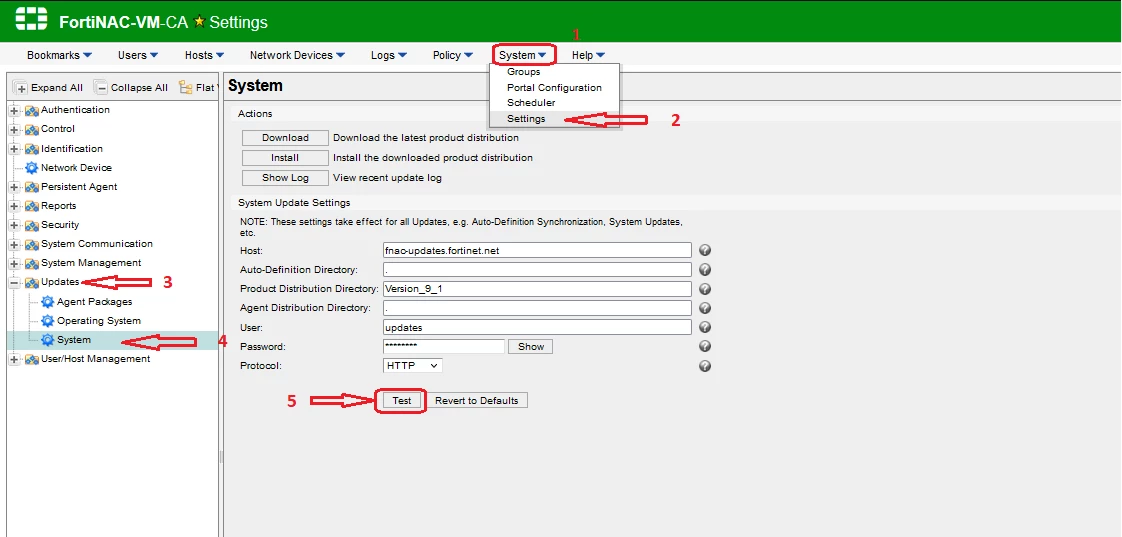Open the Bookmarks menu
This screenshot has width=1122, height=537.
pos(59,55)
